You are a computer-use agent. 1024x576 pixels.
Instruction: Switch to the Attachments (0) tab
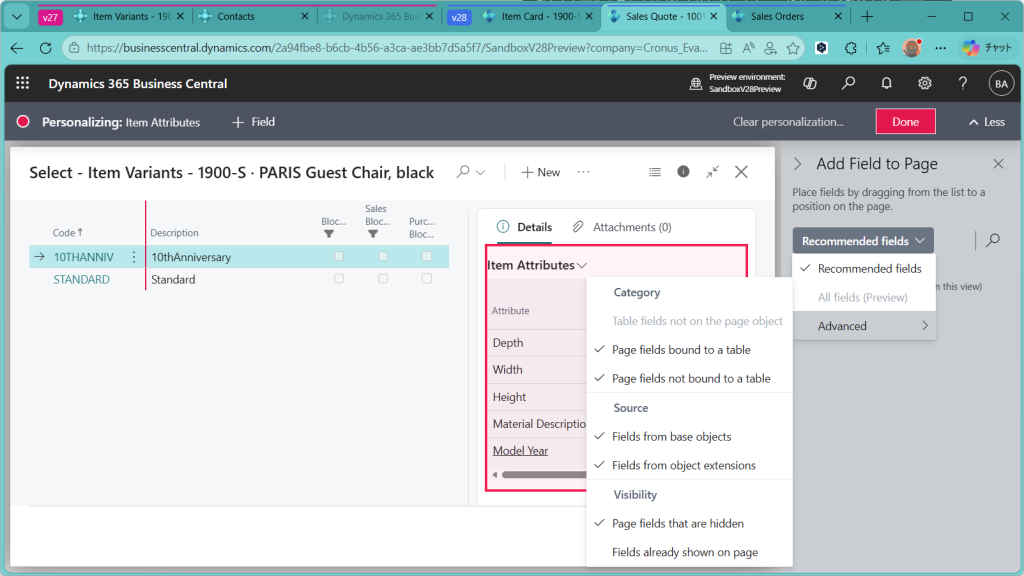point(622,227)
